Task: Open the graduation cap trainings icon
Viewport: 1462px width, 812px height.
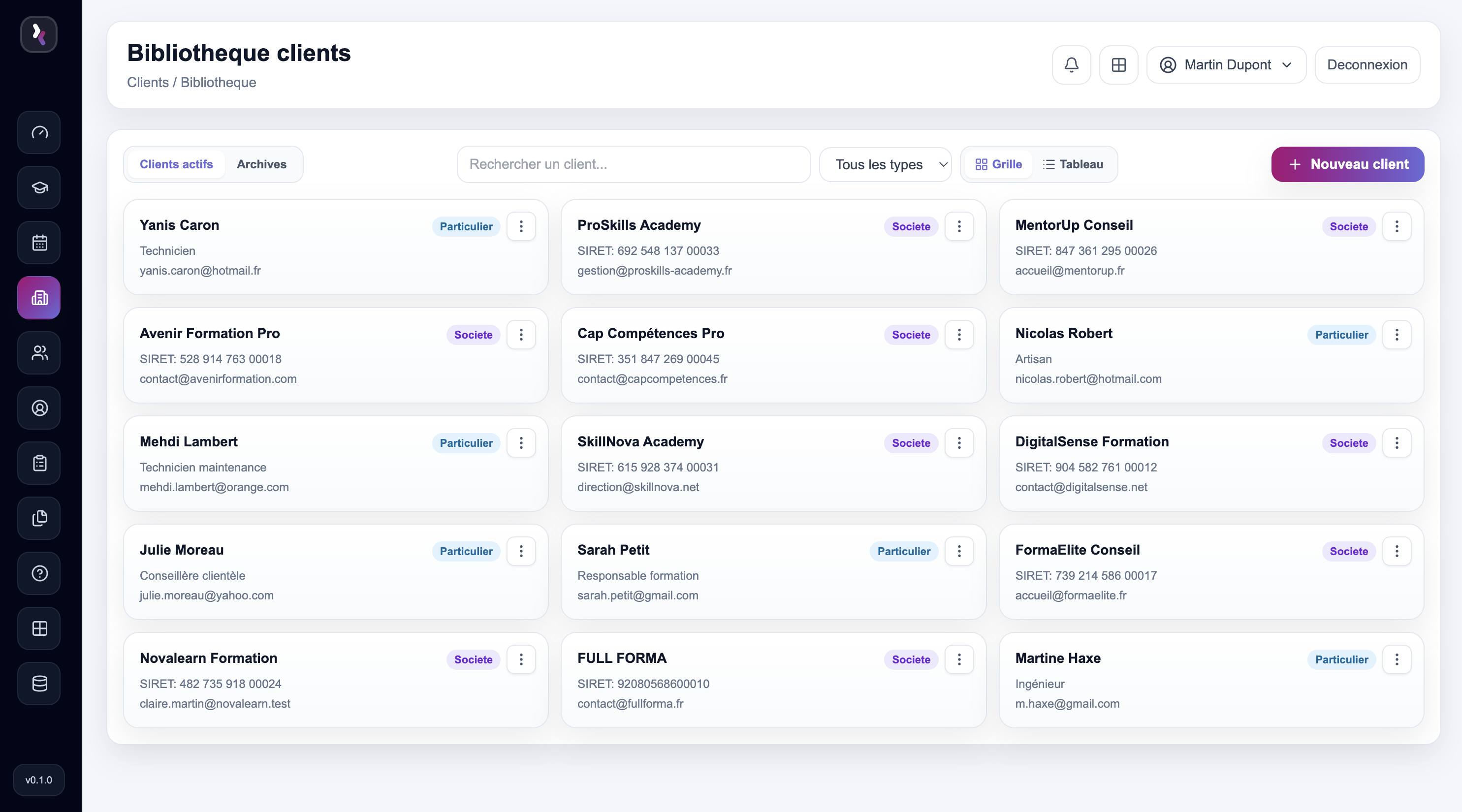Action: coord(39,188)
